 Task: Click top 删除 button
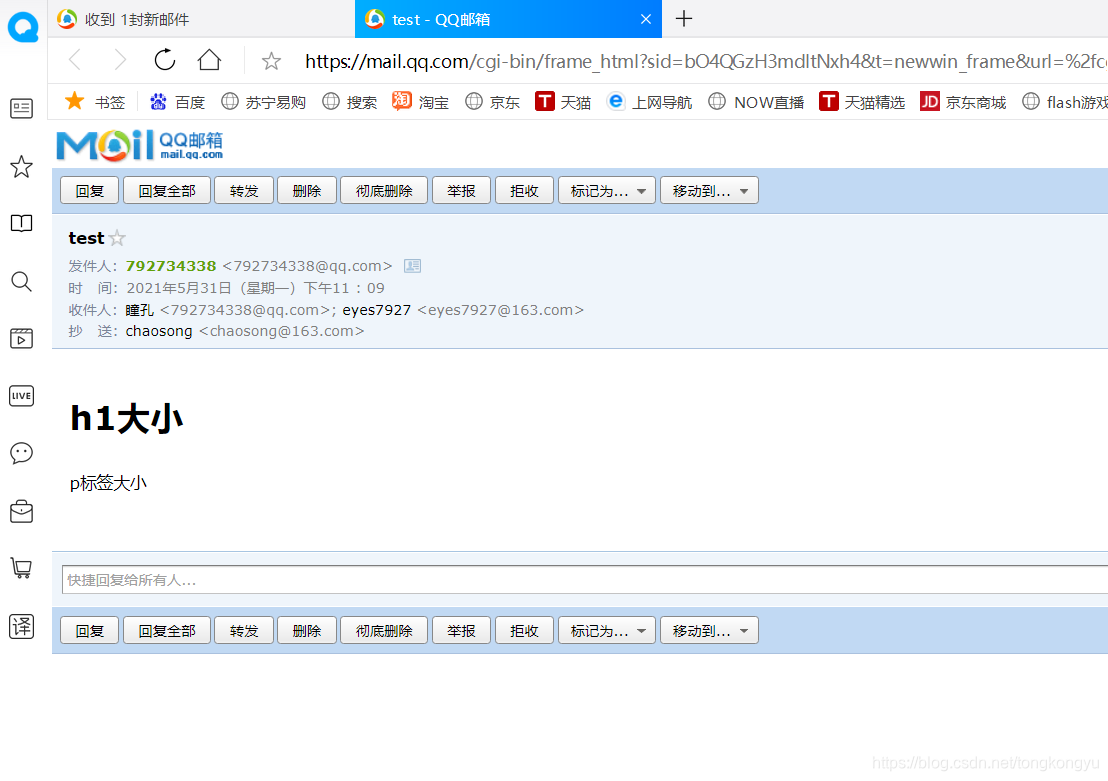coord(307,190)
